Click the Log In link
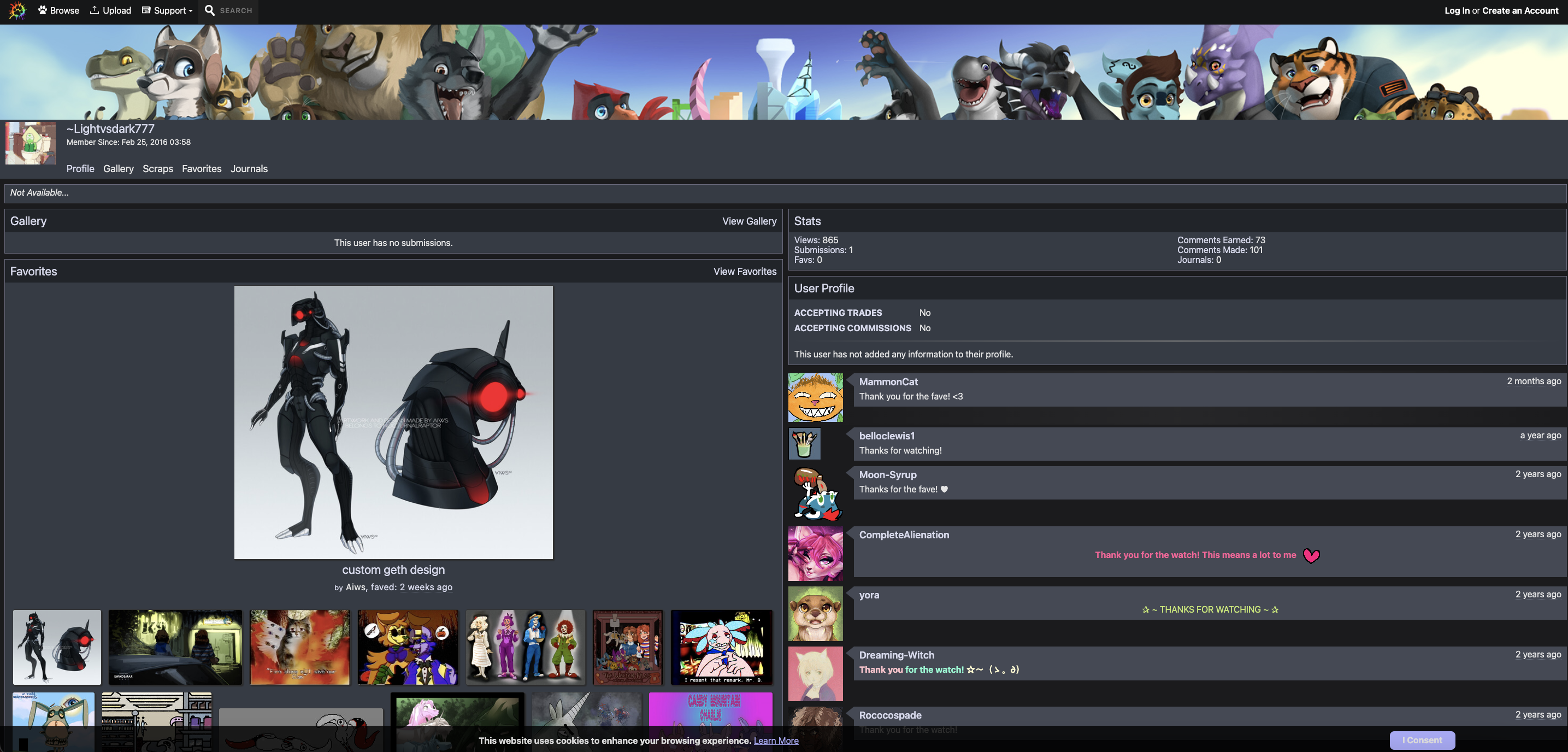1568x752 pixels. tap(1457, 10)
